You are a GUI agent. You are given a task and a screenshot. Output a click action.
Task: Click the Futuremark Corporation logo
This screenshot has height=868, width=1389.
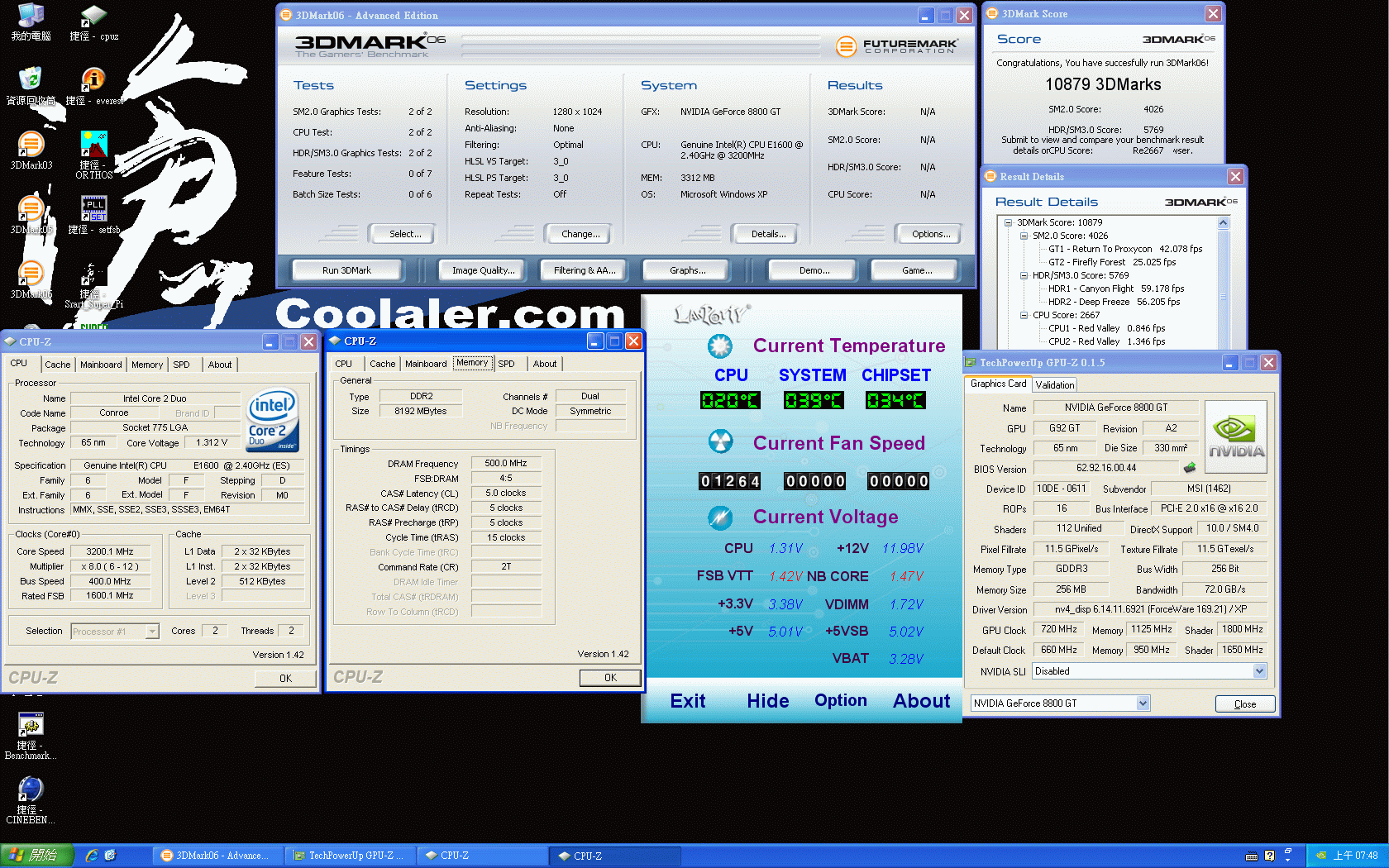[x=896, y=46]
